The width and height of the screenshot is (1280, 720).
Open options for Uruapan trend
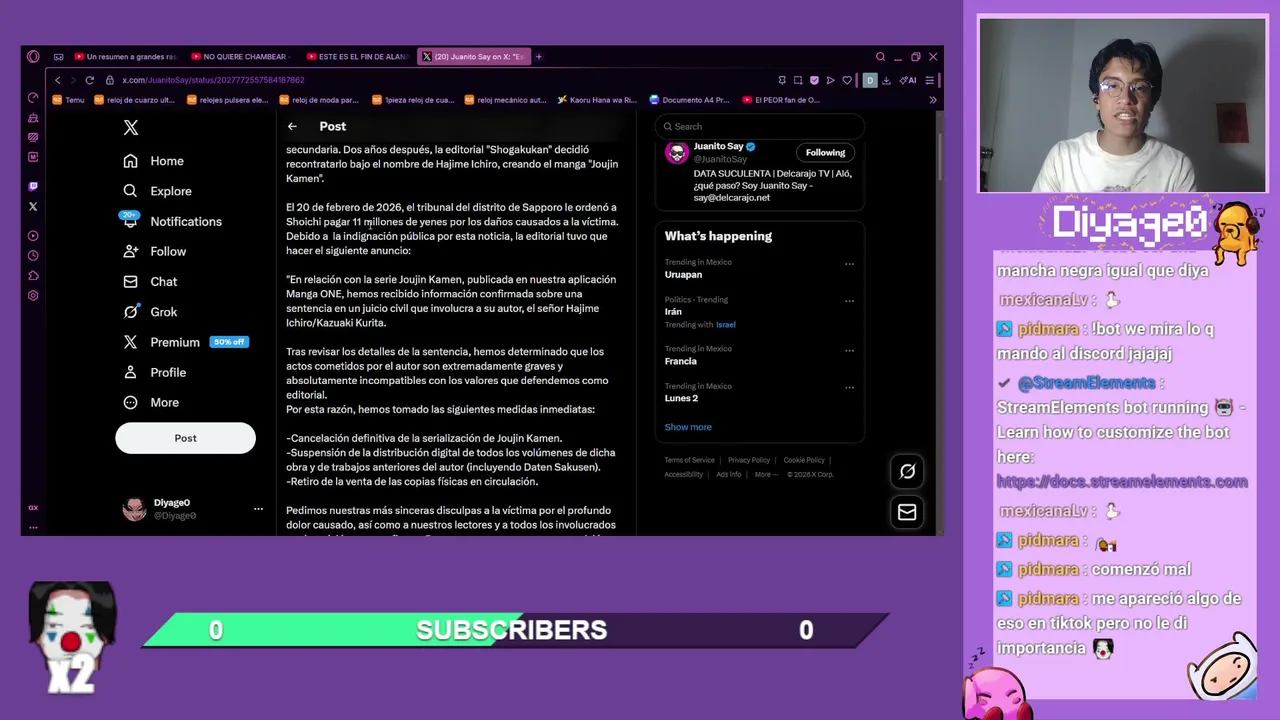pos(849,264)
